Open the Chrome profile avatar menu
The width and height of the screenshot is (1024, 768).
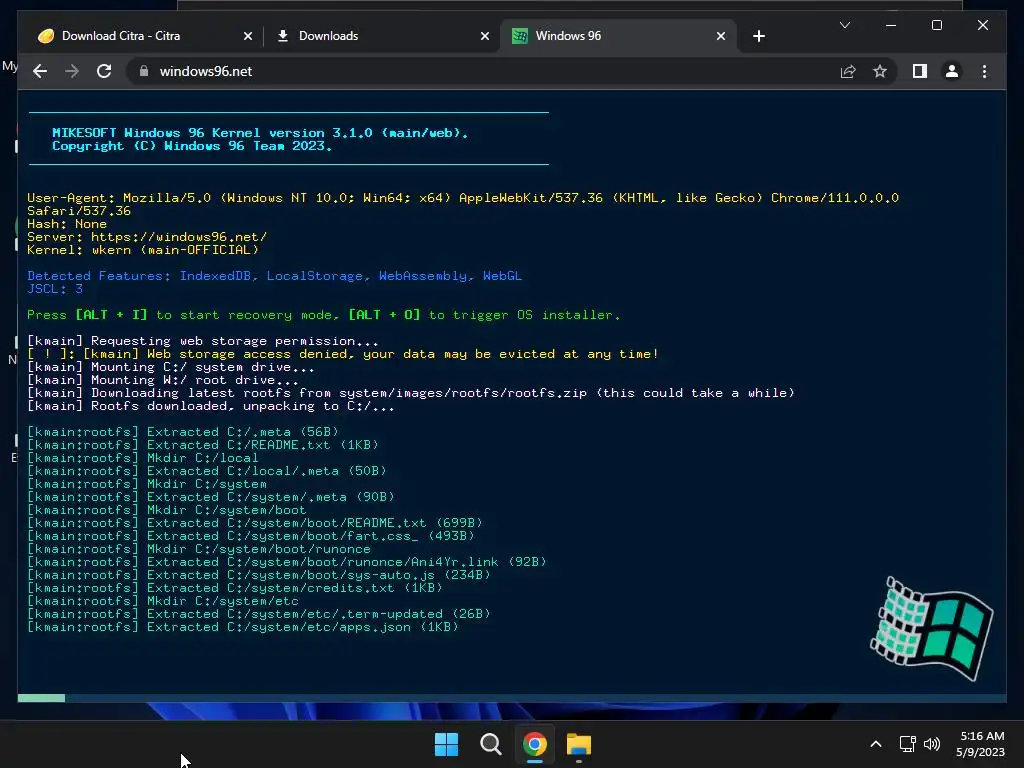click(x=952, y=71)
